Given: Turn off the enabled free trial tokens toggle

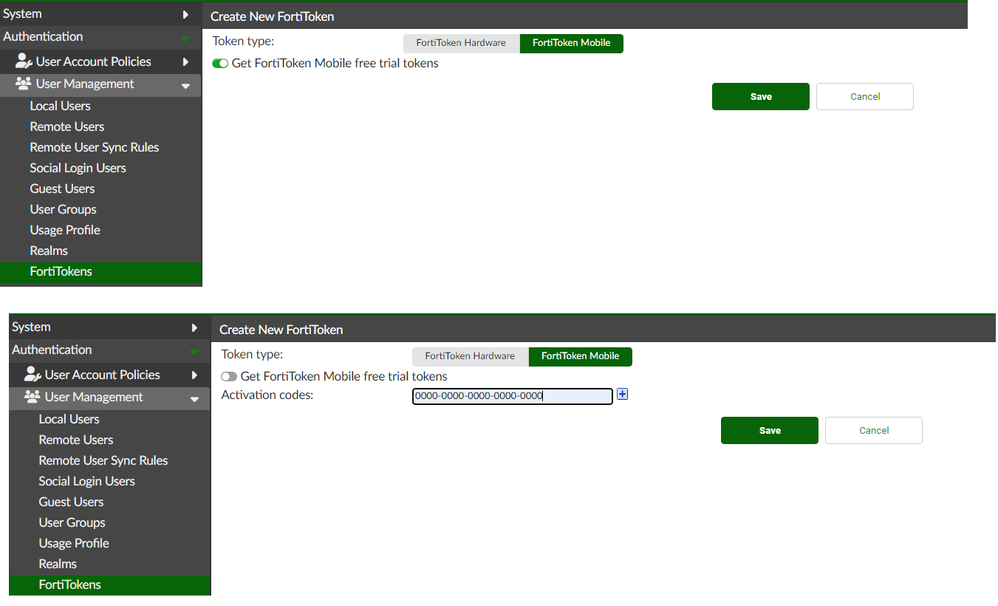Looking at the screenshot, I should coord(220,63).
